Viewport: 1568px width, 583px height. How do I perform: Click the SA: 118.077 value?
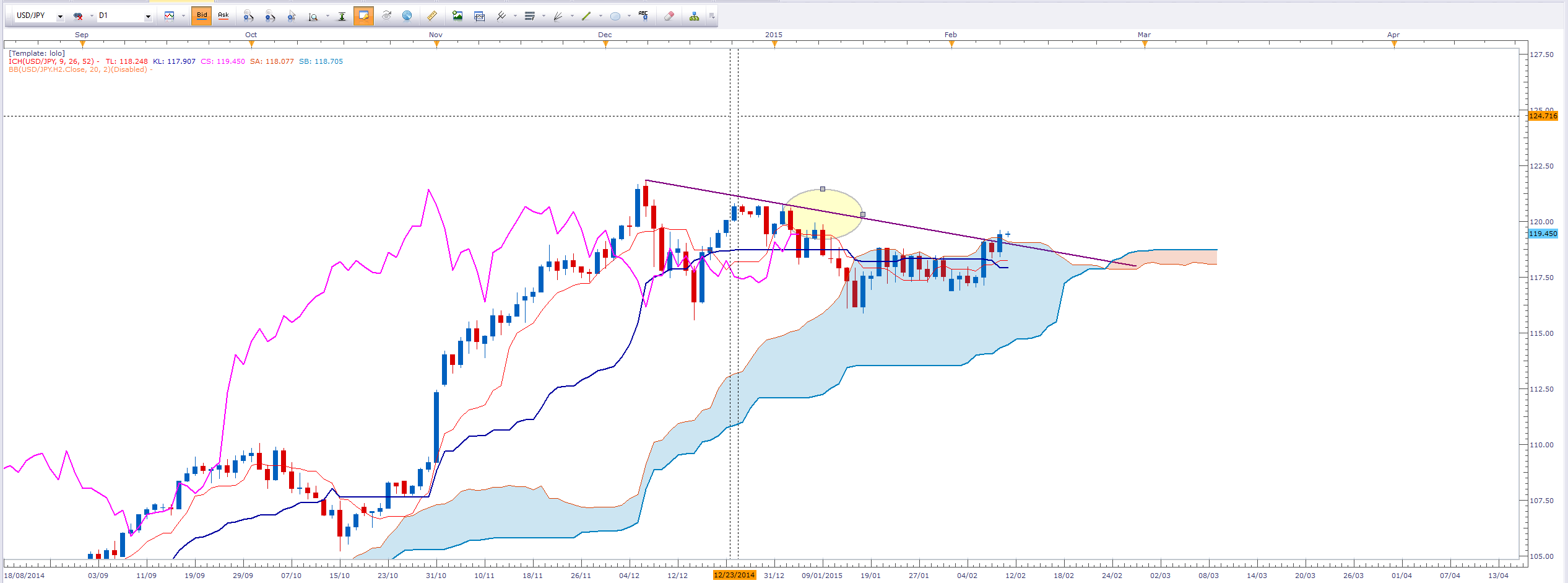(x=272, y=61)
